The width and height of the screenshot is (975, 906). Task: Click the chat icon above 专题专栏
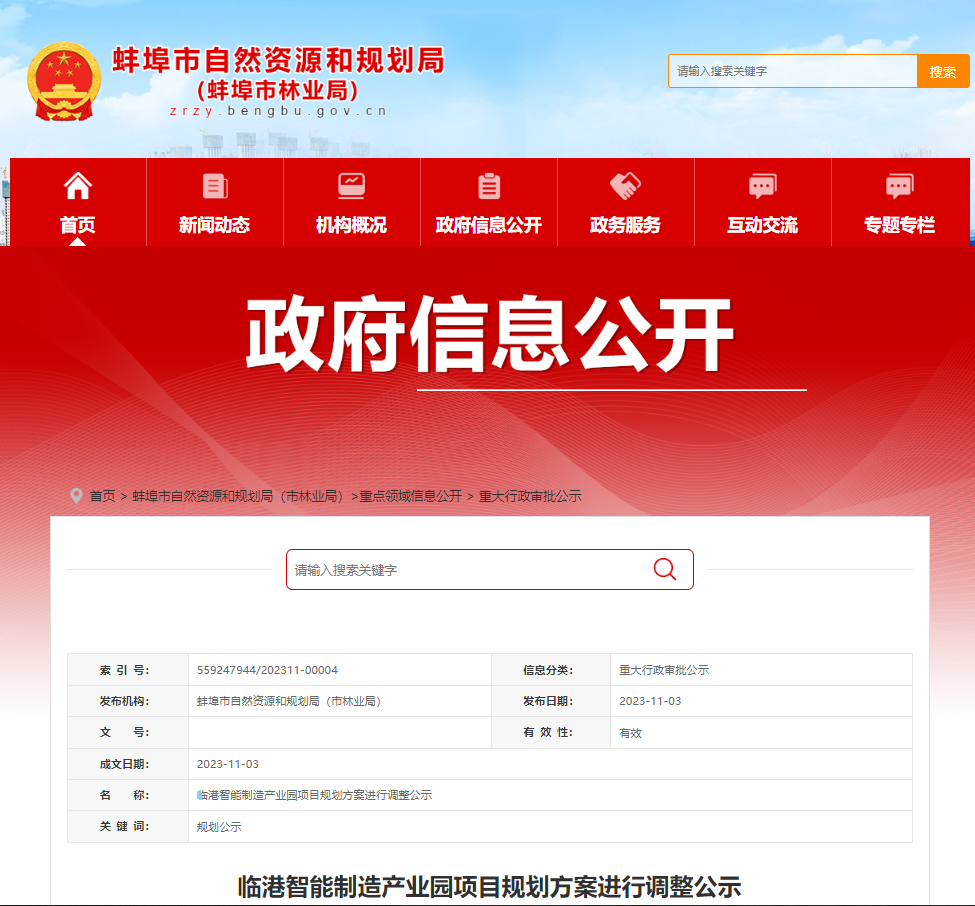[x=899, y=186]
